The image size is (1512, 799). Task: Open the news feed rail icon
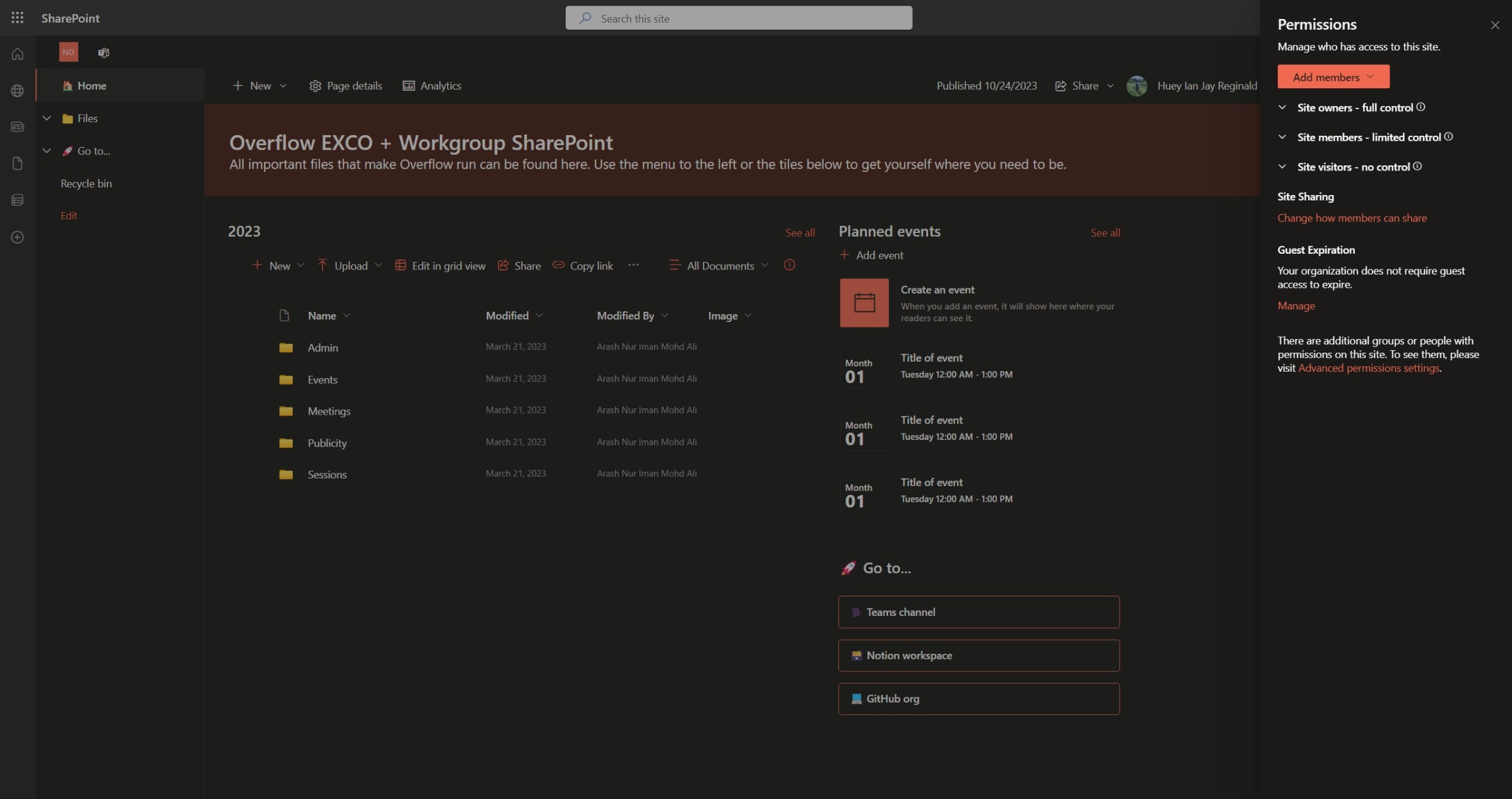click(17, 127)
